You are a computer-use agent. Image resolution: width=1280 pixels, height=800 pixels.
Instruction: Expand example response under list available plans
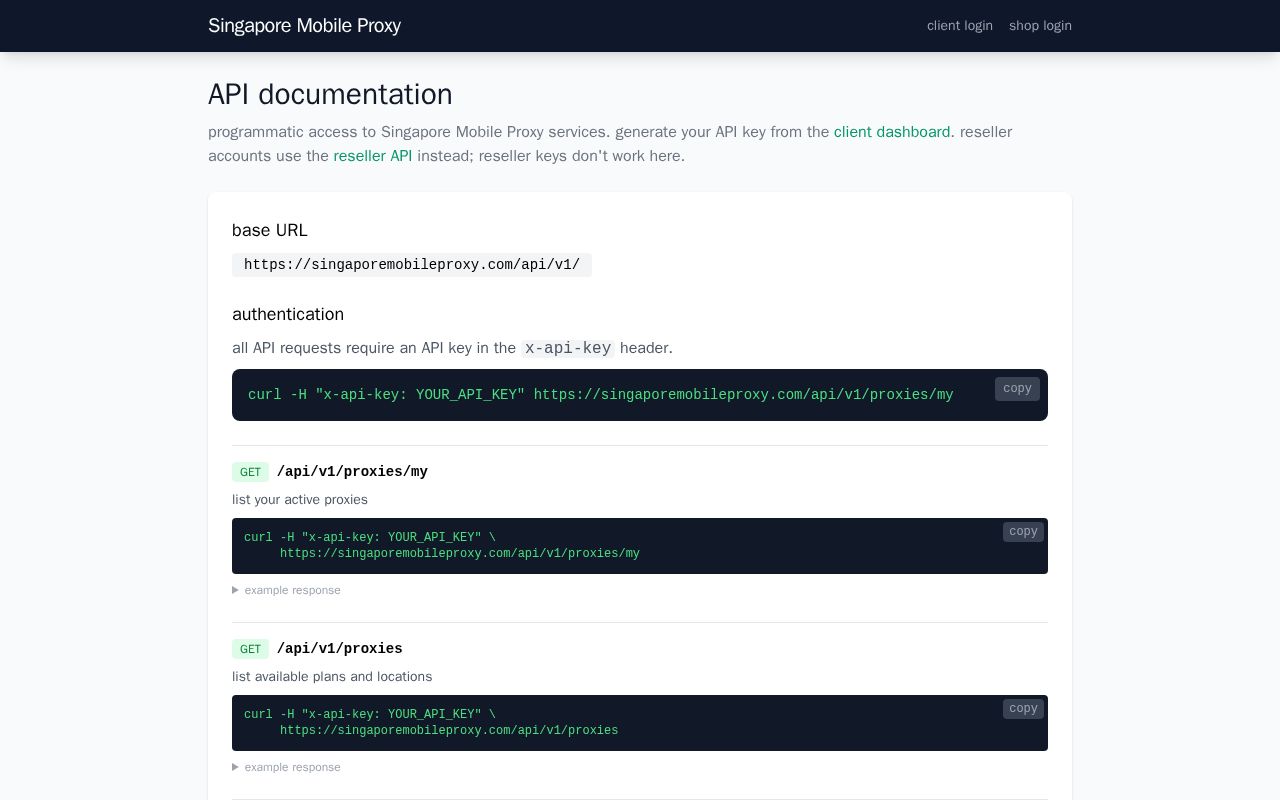[287, 767]
